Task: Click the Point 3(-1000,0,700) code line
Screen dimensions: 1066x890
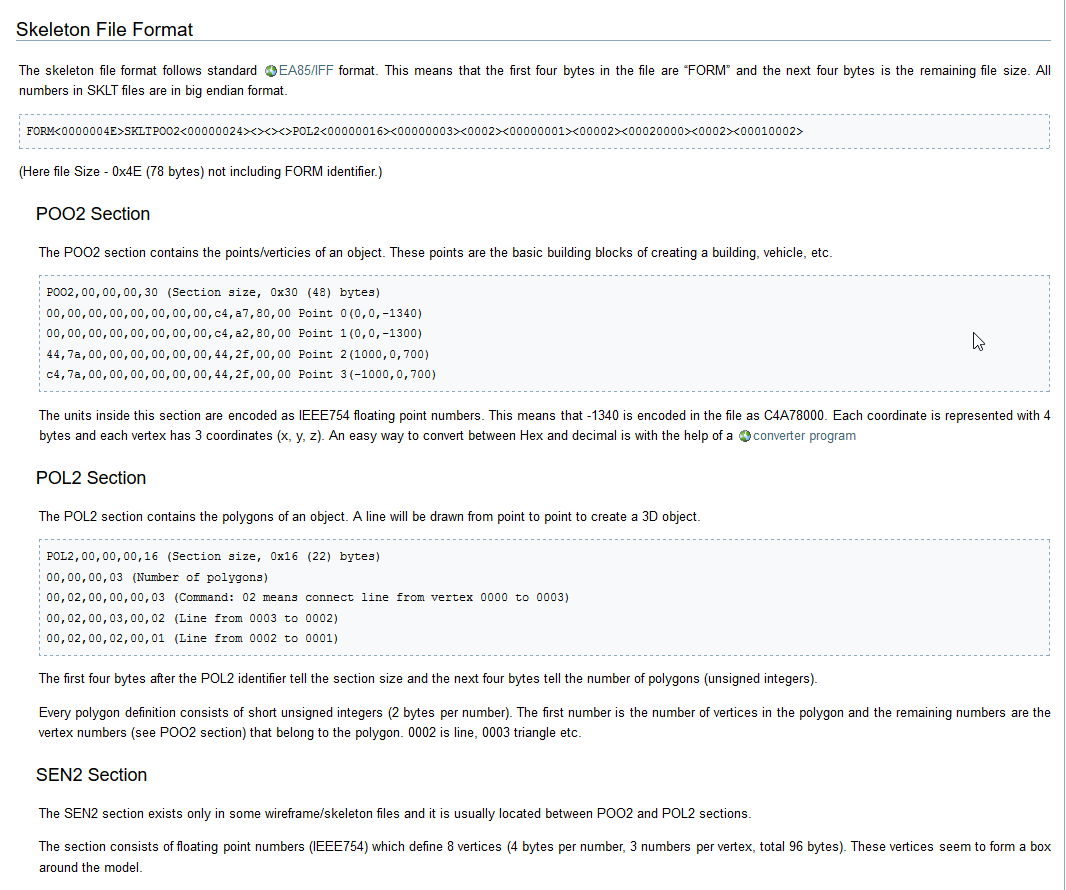Action: pos(241,374)
